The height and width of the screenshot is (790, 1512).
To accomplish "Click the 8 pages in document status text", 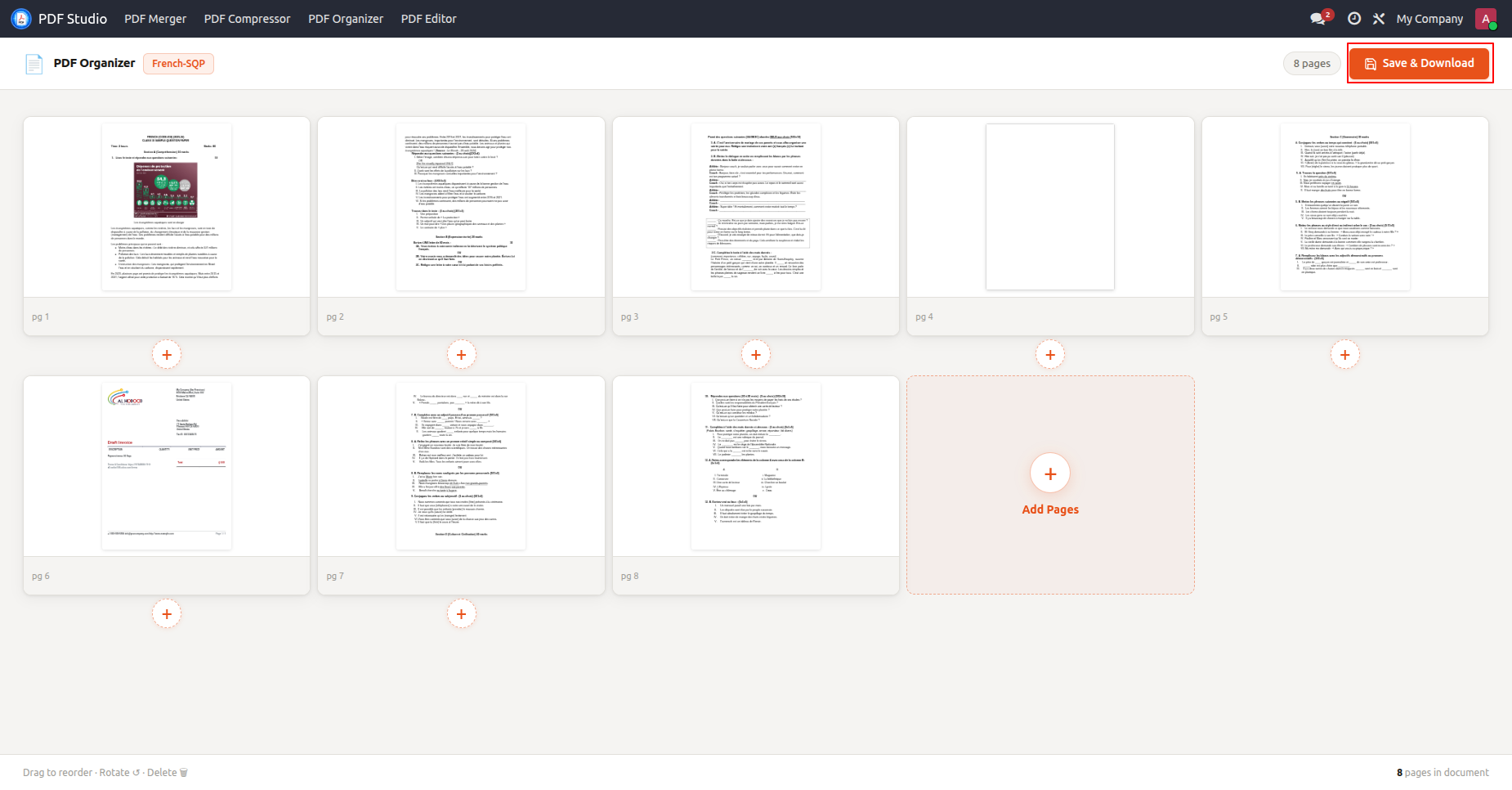I will click(1443, 772).
